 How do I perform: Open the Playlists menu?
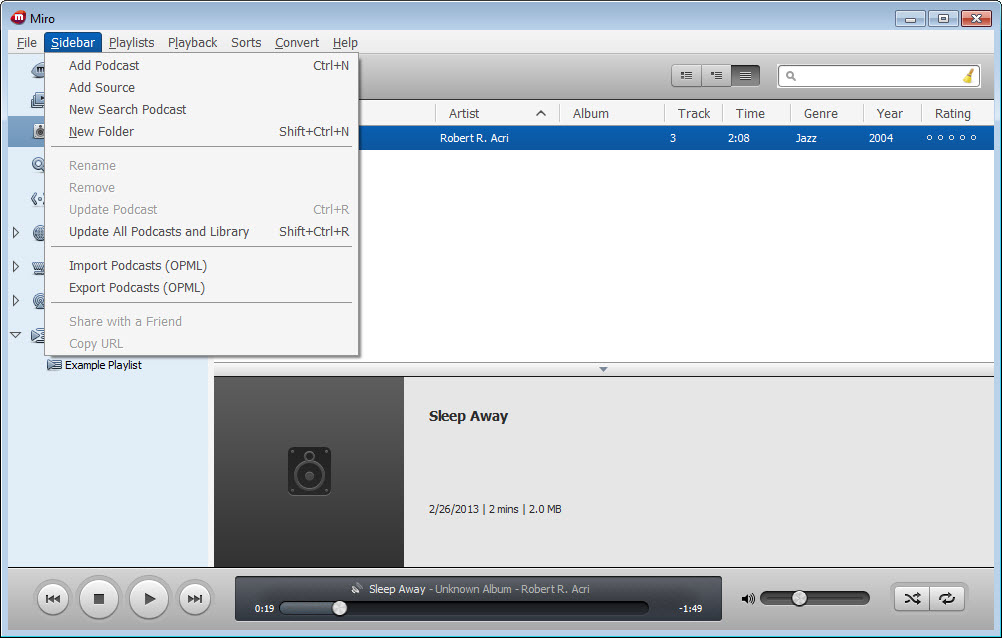click(x=131, y=43)
